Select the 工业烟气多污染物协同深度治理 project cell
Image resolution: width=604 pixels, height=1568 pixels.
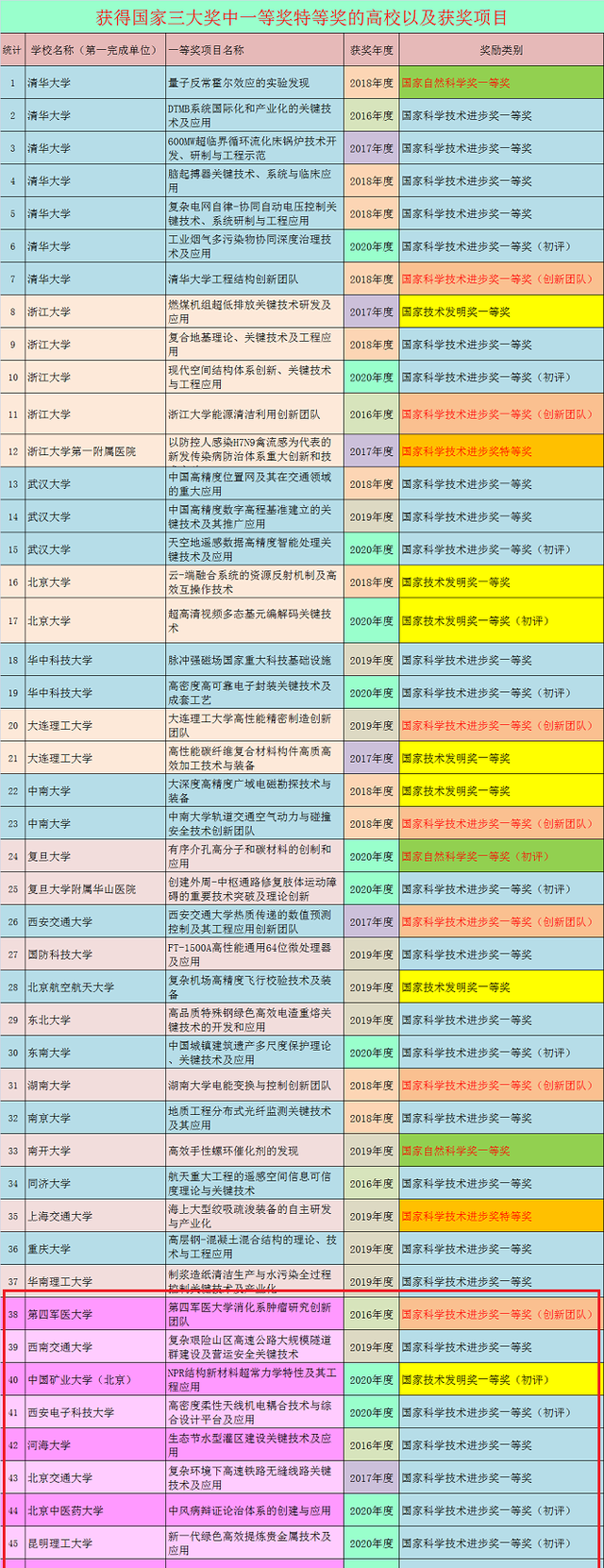click(255, 246)
